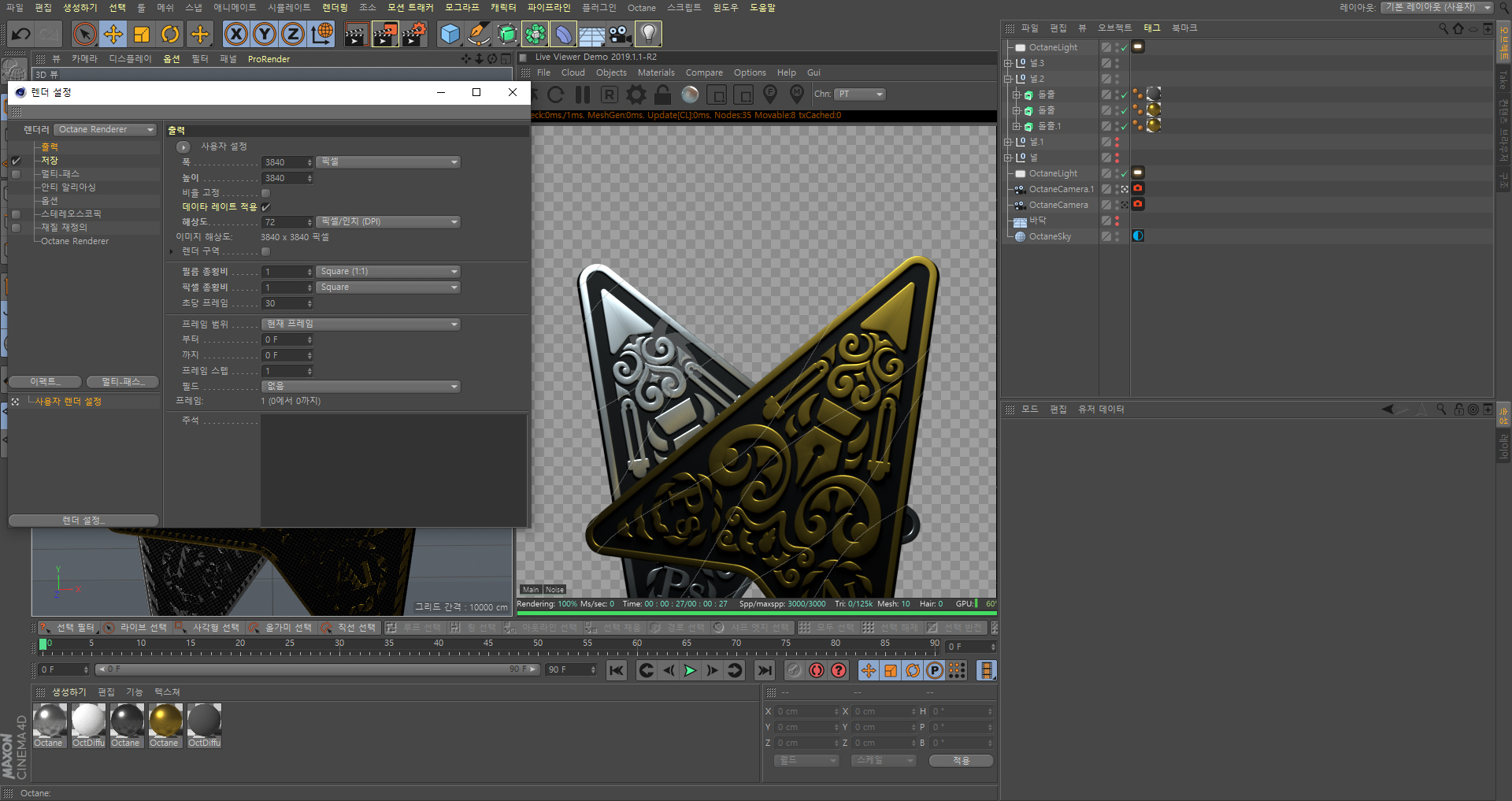Restart render in Live Viewer
This screenshot has height=801, width=1512.
(556, 95)
